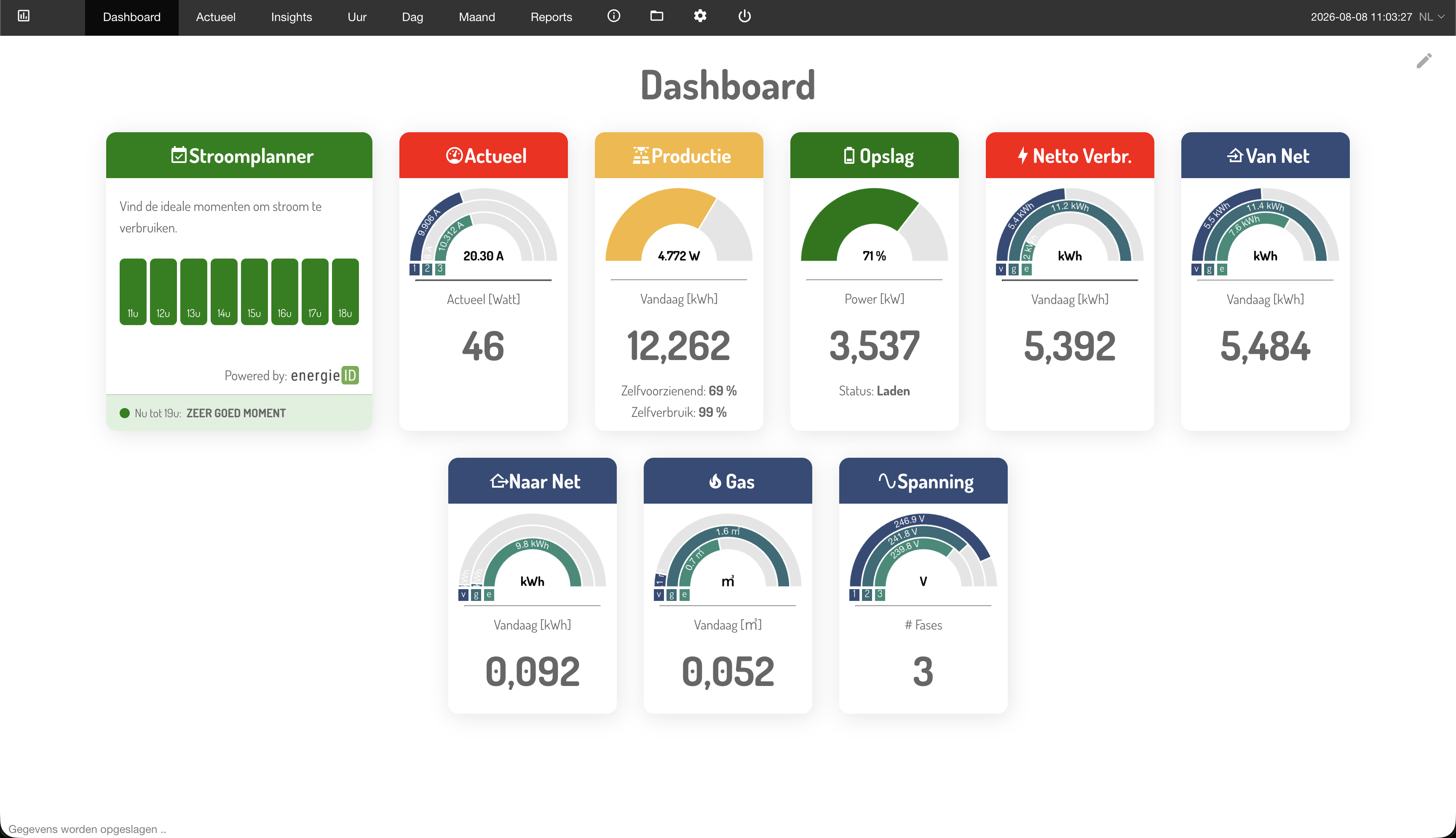The width and height of the screenshot is (1456, 838).
Task: Open the Maand tab
Action: (477, 17)
